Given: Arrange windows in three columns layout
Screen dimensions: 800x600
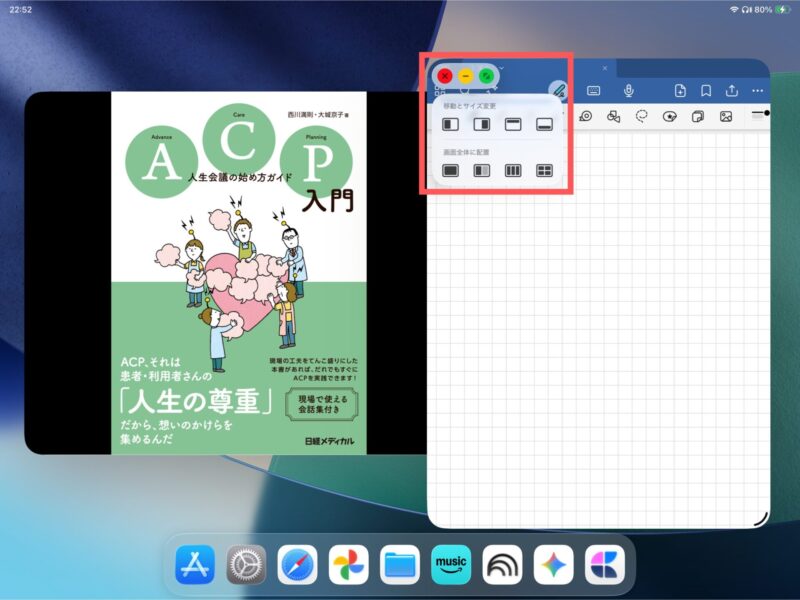Looking at the screenshot, I should click(x=513, y=171).
